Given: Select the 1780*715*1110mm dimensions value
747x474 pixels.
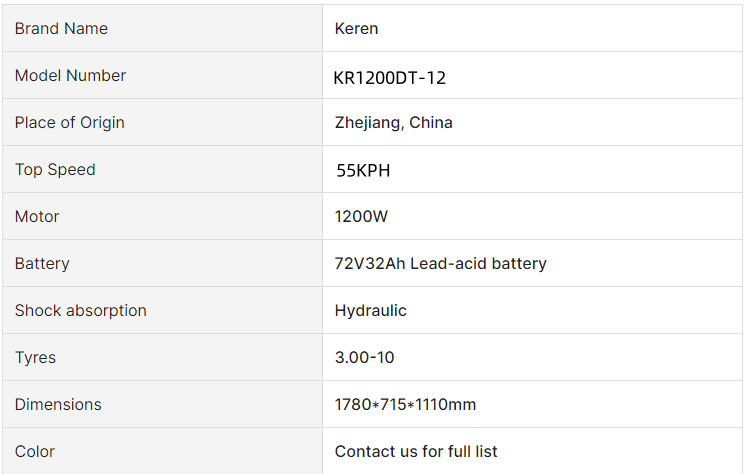Looking at the screenshot, I should [x=405, y=404].
